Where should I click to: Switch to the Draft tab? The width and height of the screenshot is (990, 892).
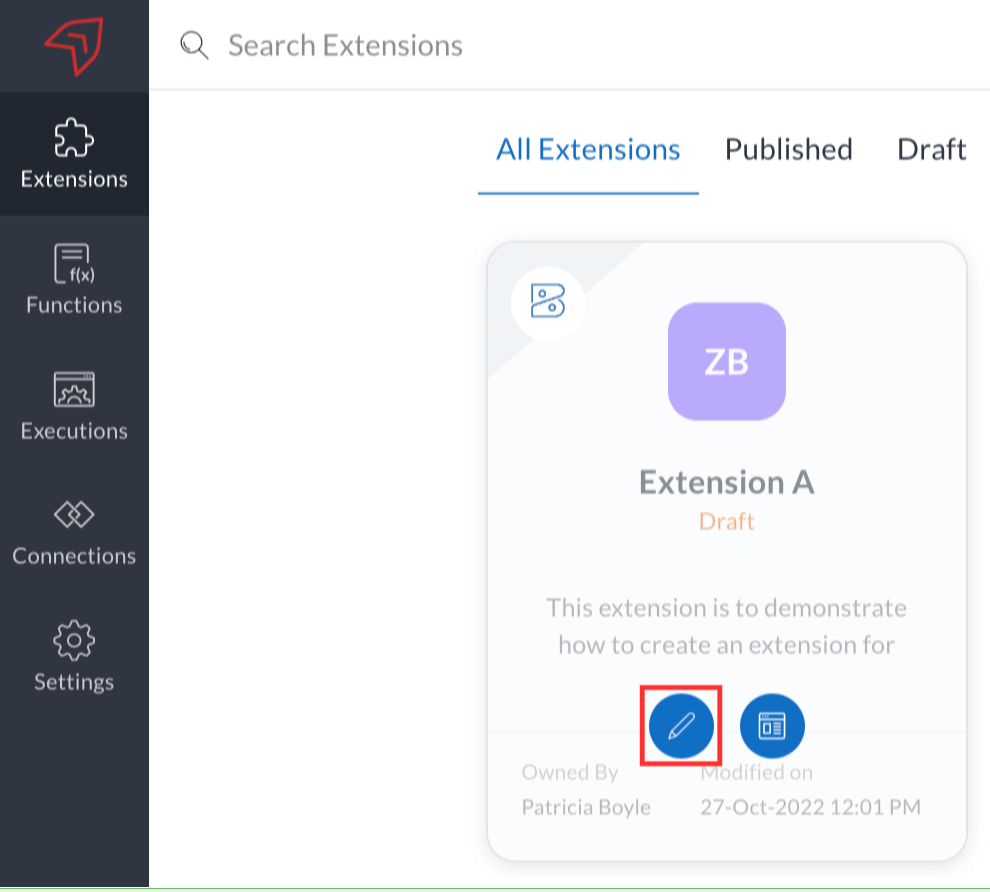coord(931,150)
